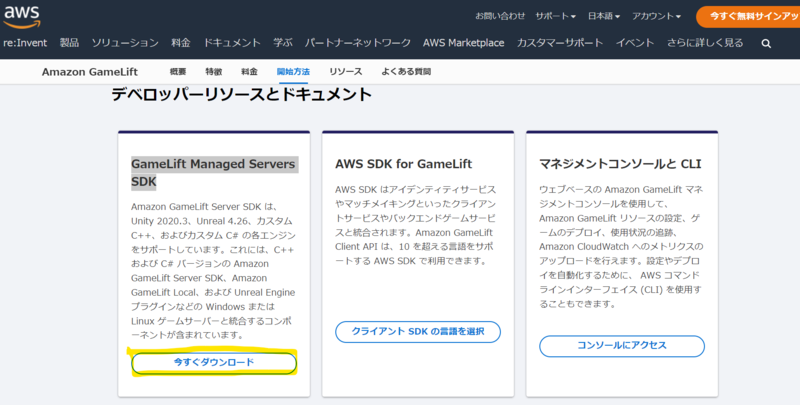The image size is (800, 405).
Task: Select the 開始方法 tab
Action: click(293, 72)
